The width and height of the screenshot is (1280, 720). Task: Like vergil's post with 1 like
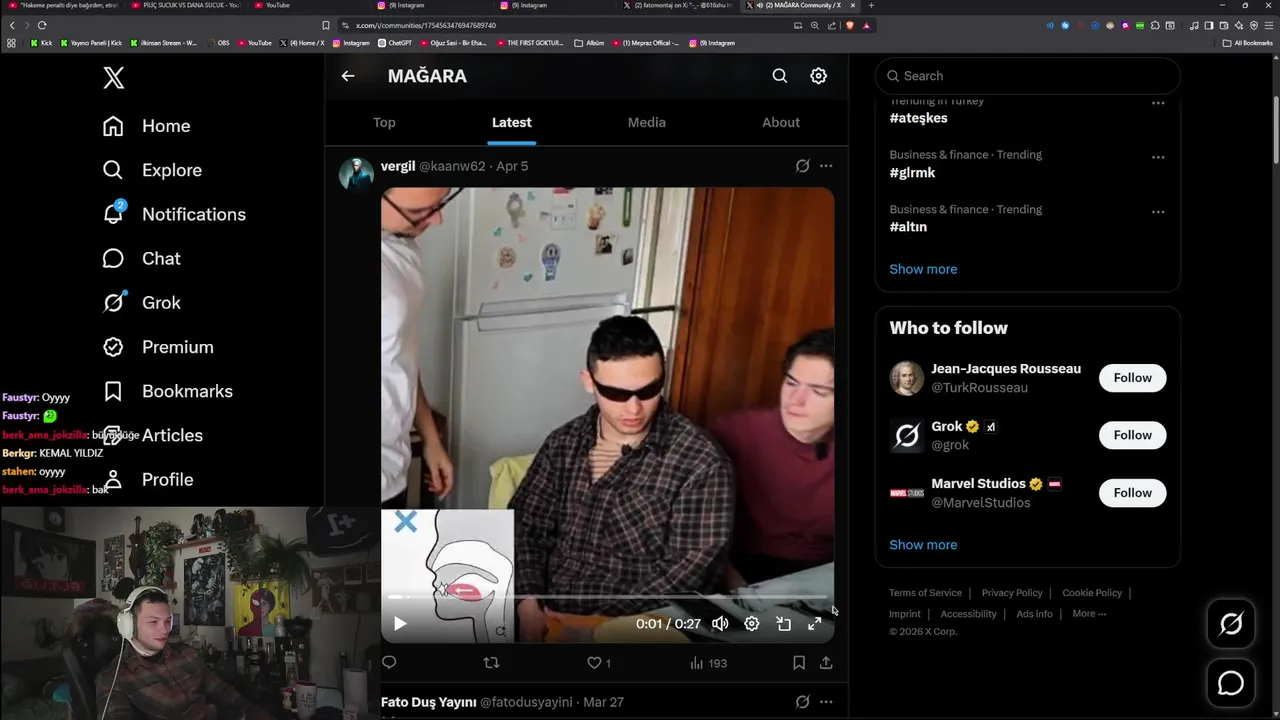598,662
